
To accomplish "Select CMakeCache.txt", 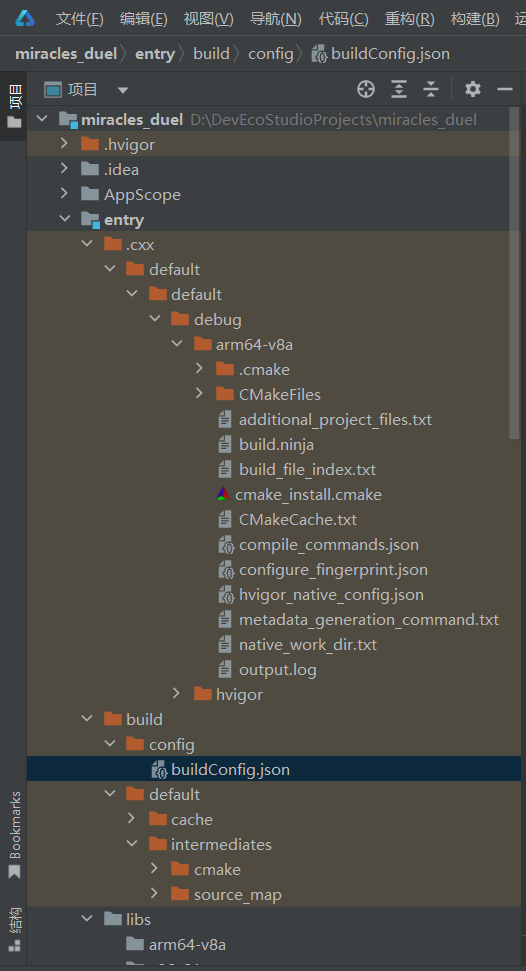I will point(298,519).
